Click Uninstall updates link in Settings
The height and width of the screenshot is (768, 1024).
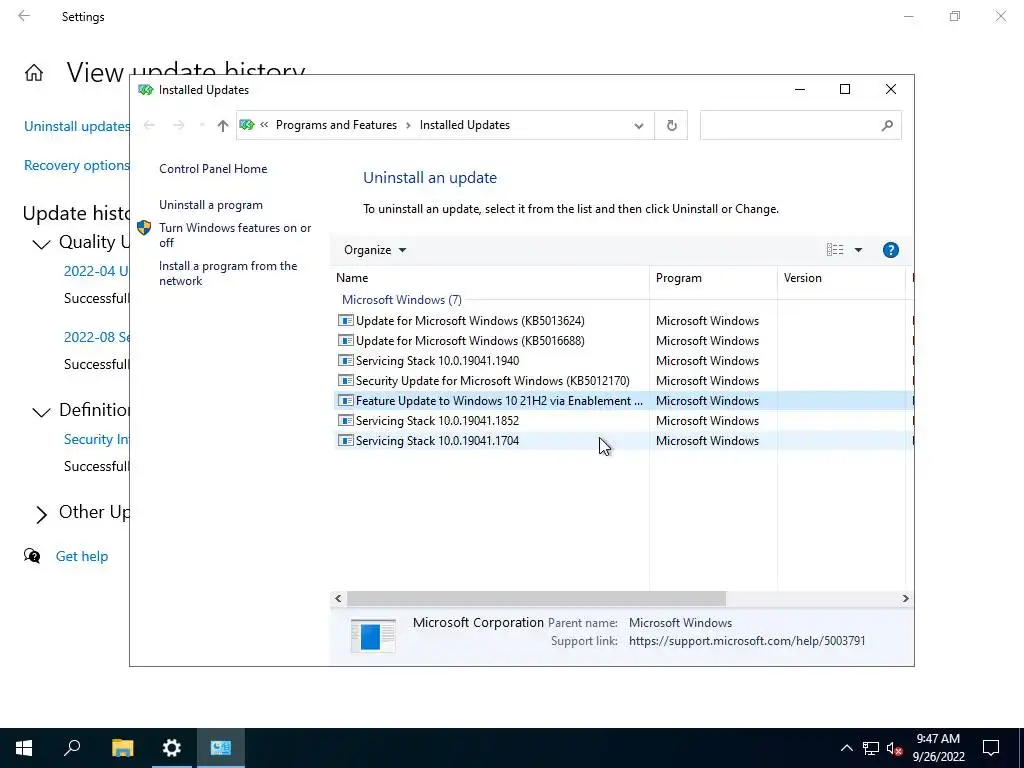pos(77,127)
